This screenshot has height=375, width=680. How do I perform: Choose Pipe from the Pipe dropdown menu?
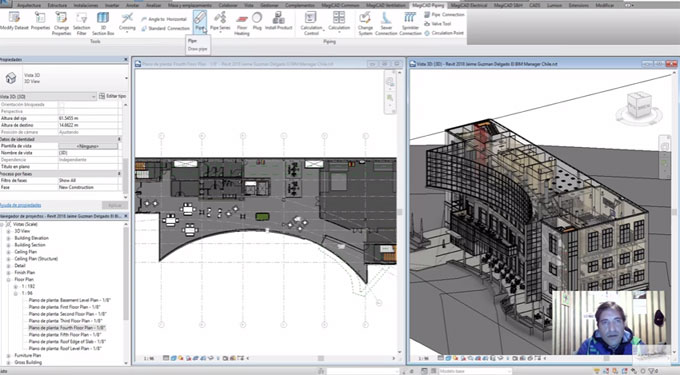(x=193, y=41)
